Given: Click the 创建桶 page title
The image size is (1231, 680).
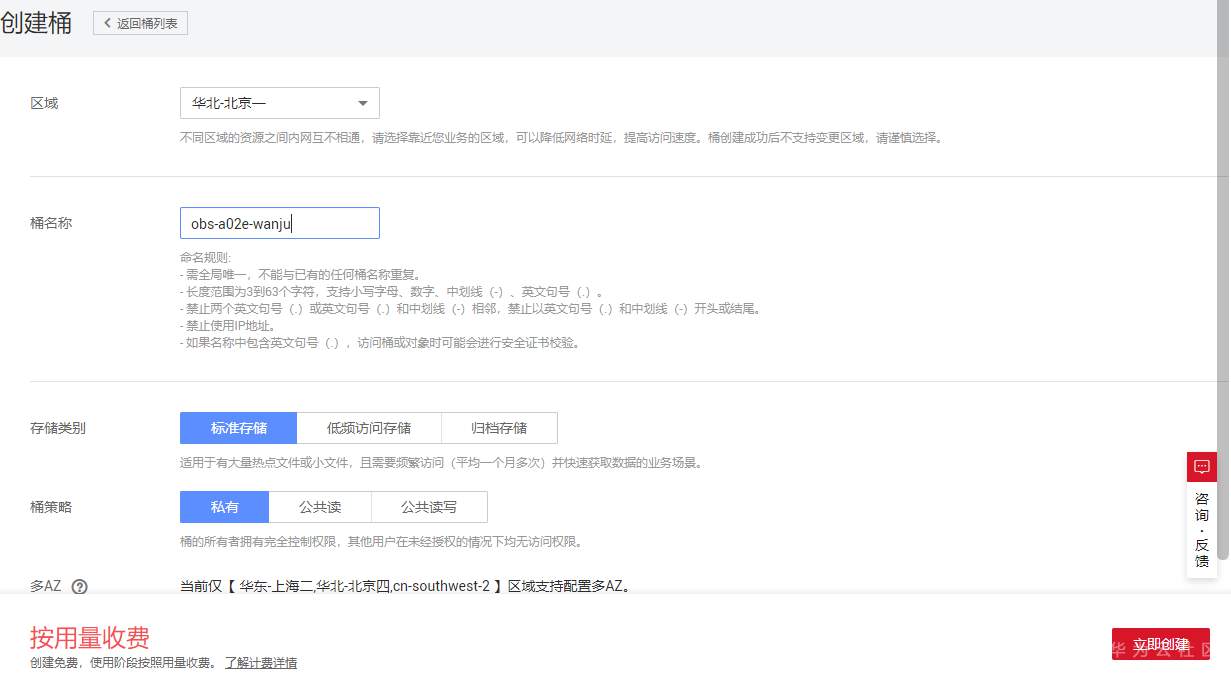Looking at the screenshot, I should click(x=36, y=23).
